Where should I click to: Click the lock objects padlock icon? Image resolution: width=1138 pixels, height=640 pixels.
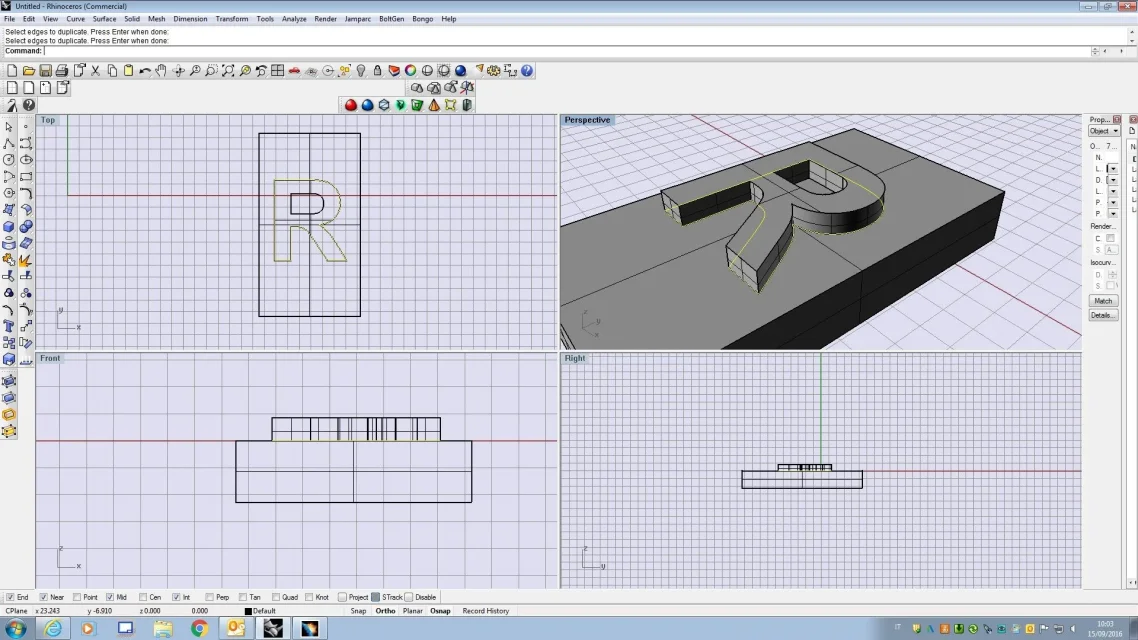pyautogui.click(x=377, y=71)
